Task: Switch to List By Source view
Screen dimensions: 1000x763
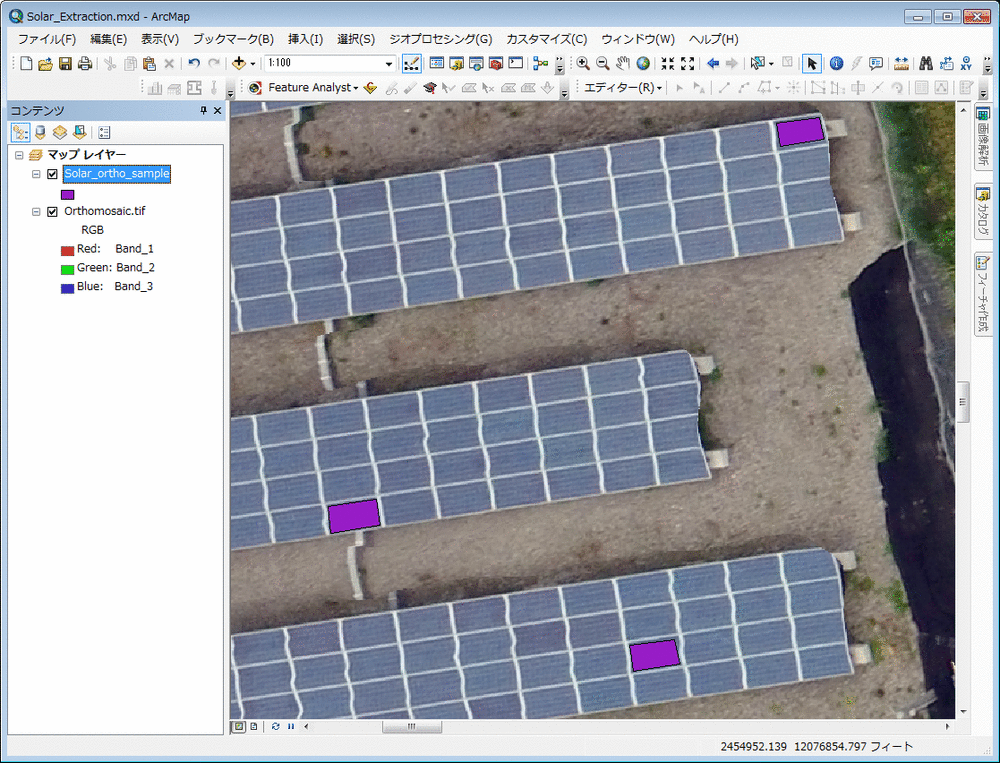Action: [40, 132]
